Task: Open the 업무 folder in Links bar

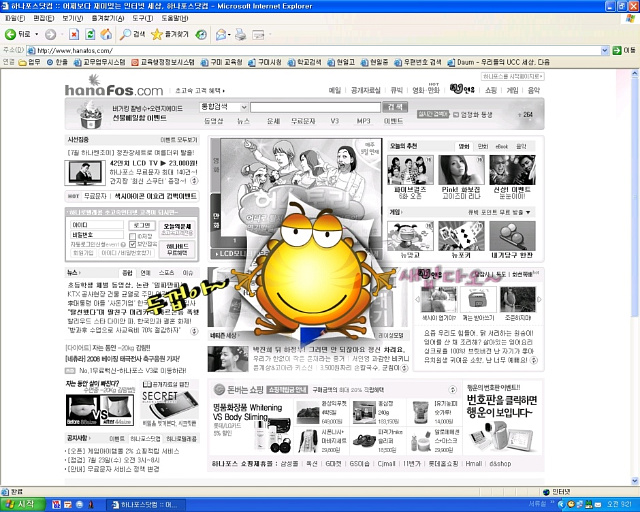Action: 29,62
